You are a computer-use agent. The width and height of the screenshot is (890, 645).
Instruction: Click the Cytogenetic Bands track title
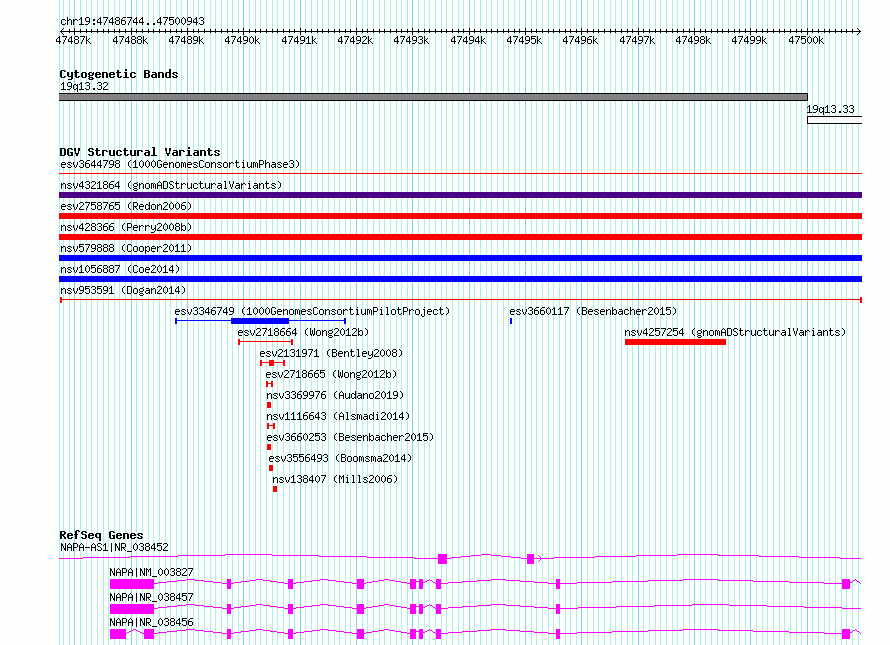tap(119, 74)
